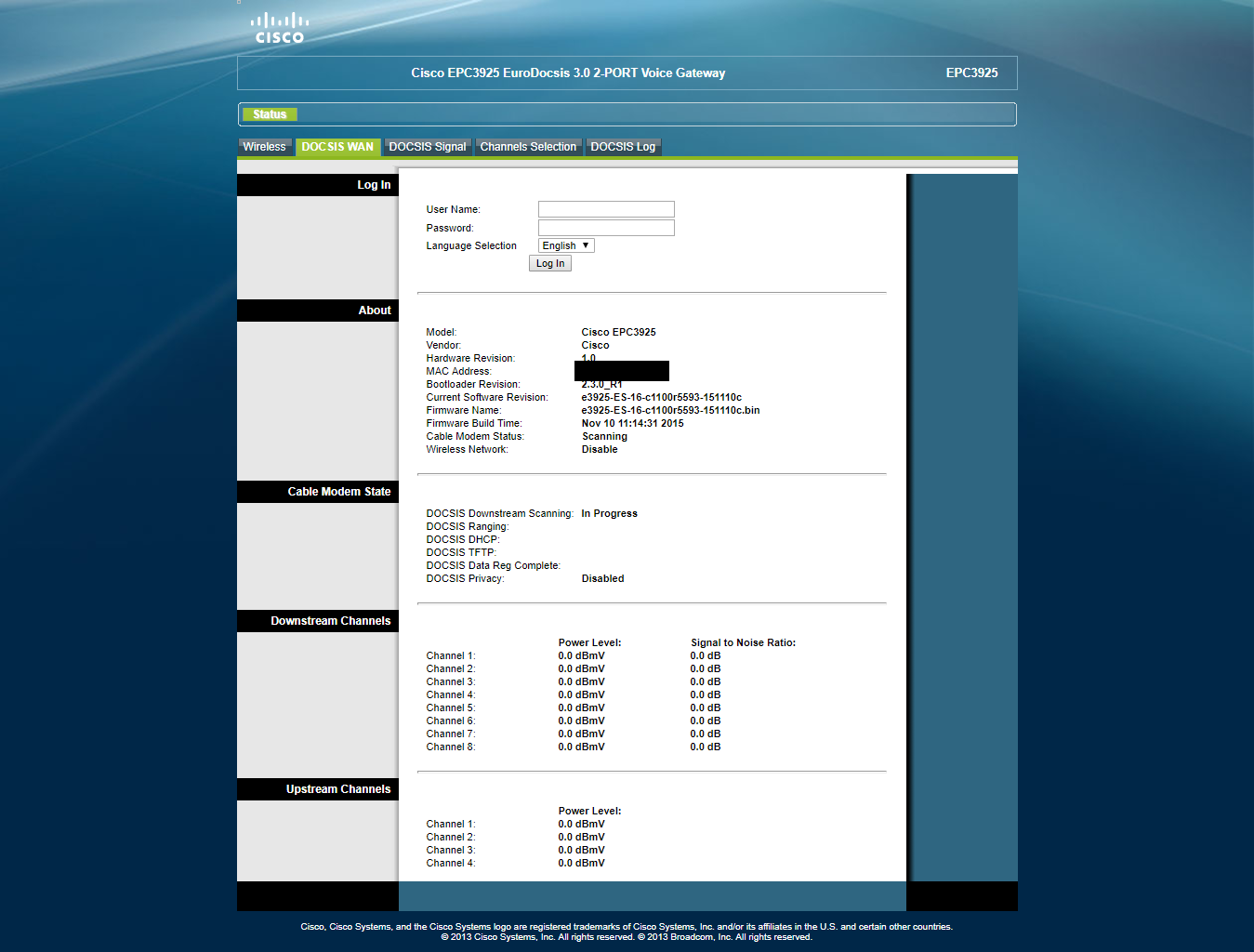Select the Model value 'Cisco EPC3925'
Image resolution: width=1254 pixels, height=952 pixels.
618,332
